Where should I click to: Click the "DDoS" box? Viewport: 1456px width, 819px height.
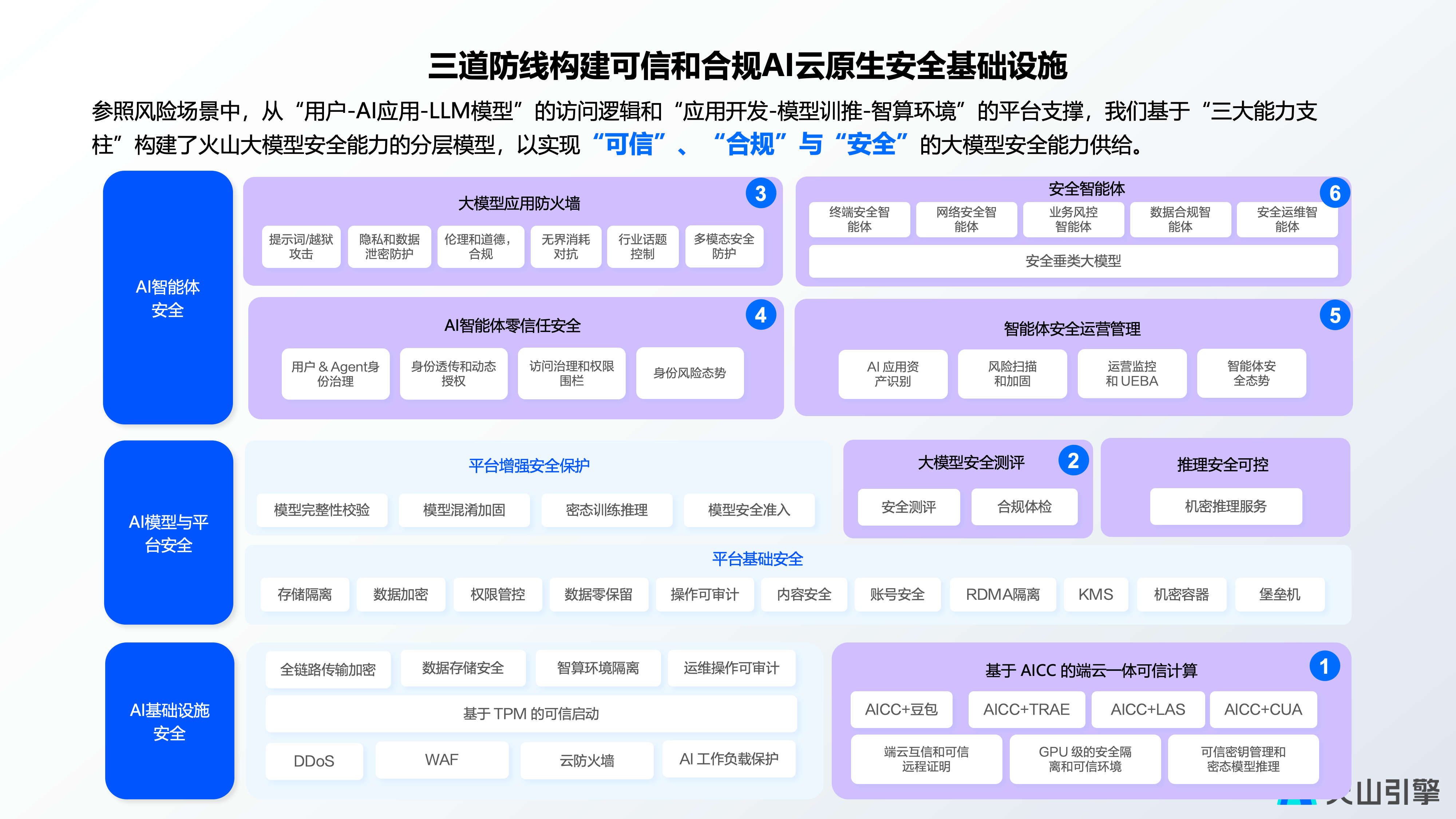[314, 761]
